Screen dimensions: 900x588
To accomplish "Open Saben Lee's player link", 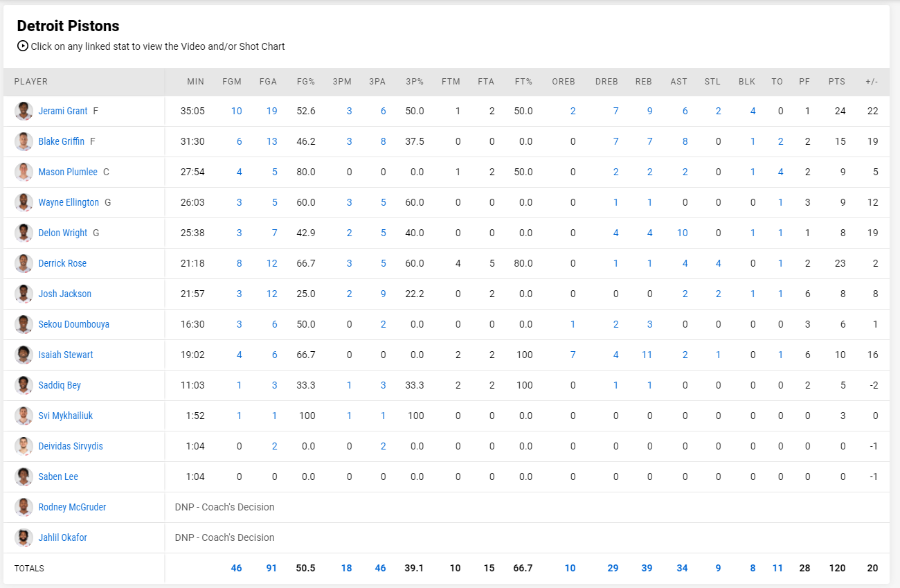I will [x=58, y=476].
